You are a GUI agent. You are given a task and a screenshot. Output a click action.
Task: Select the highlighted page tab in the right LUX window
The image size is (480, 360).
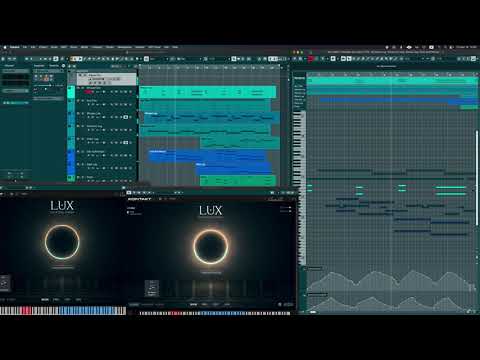point(193,304)
